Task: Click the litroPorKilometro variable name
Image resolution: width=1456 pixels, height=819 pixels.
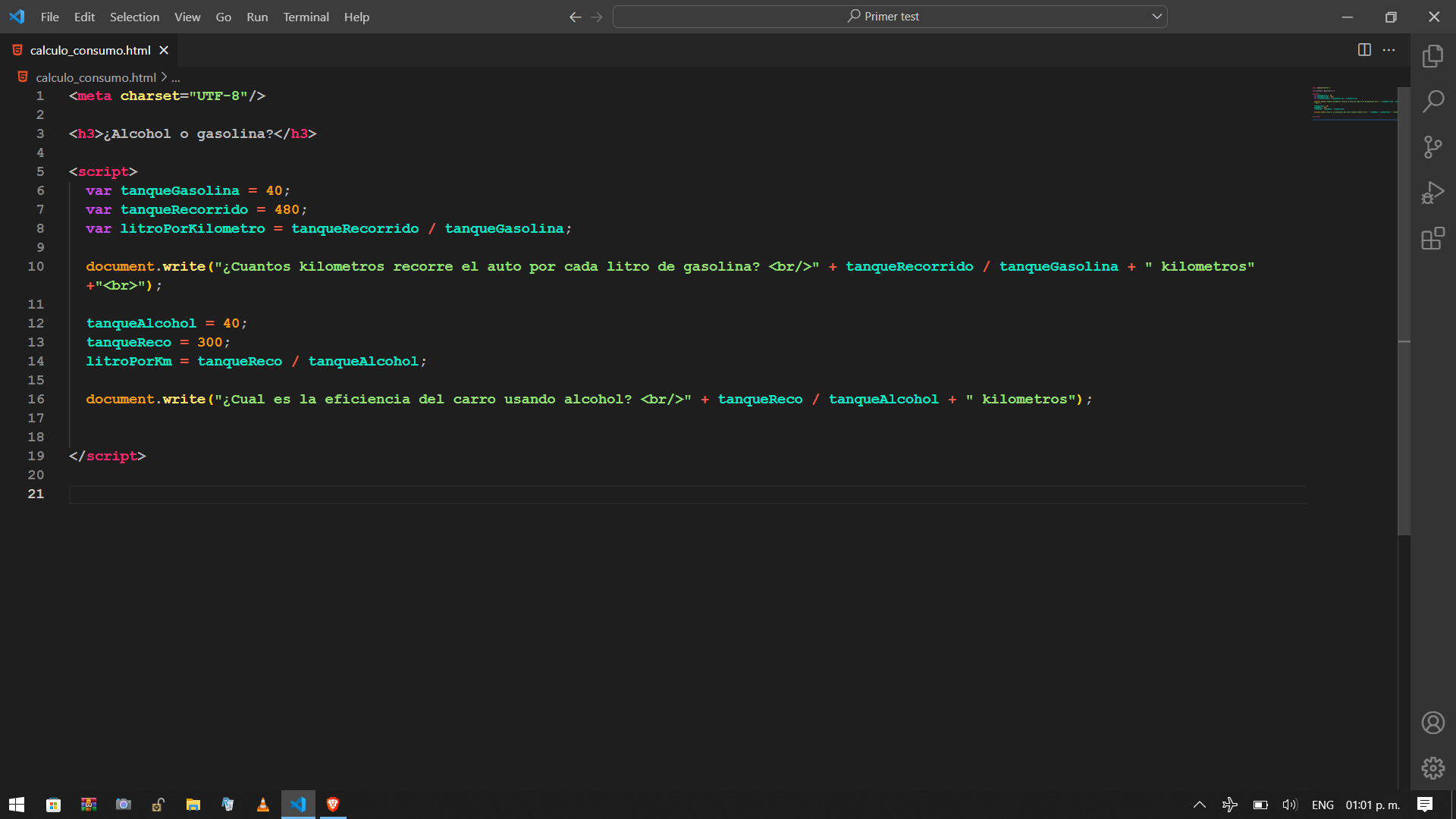Action: [193, 228]
